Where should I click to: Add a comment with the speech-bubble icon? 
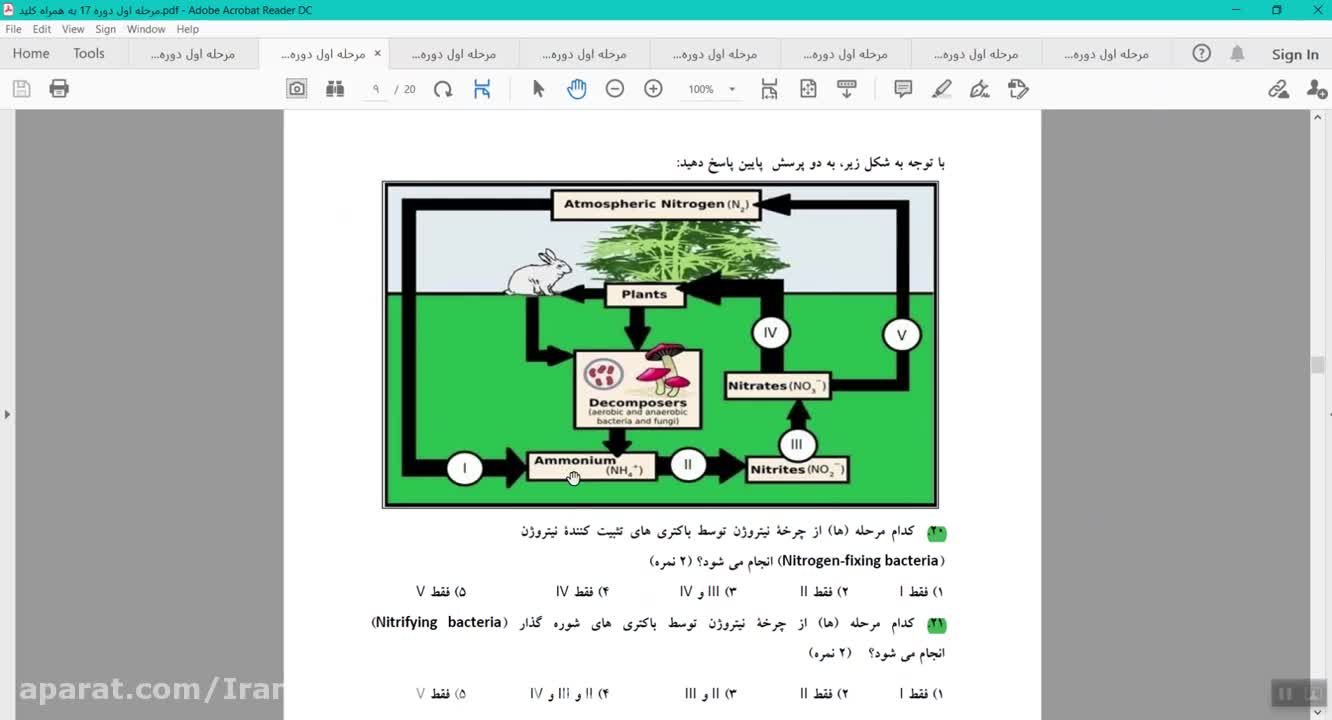(903, 89)
